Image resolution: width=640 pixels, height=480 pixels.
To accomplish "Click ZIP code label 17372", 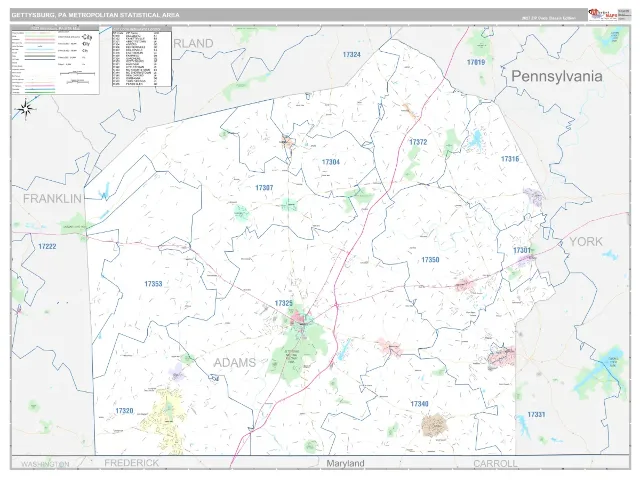I will click(x=418, y=142).
